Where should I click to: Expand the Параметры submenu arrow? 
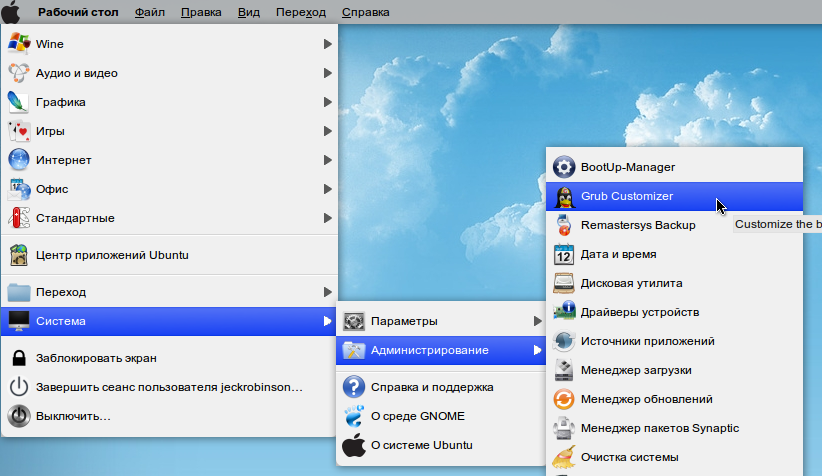click(x=537, y=321)
